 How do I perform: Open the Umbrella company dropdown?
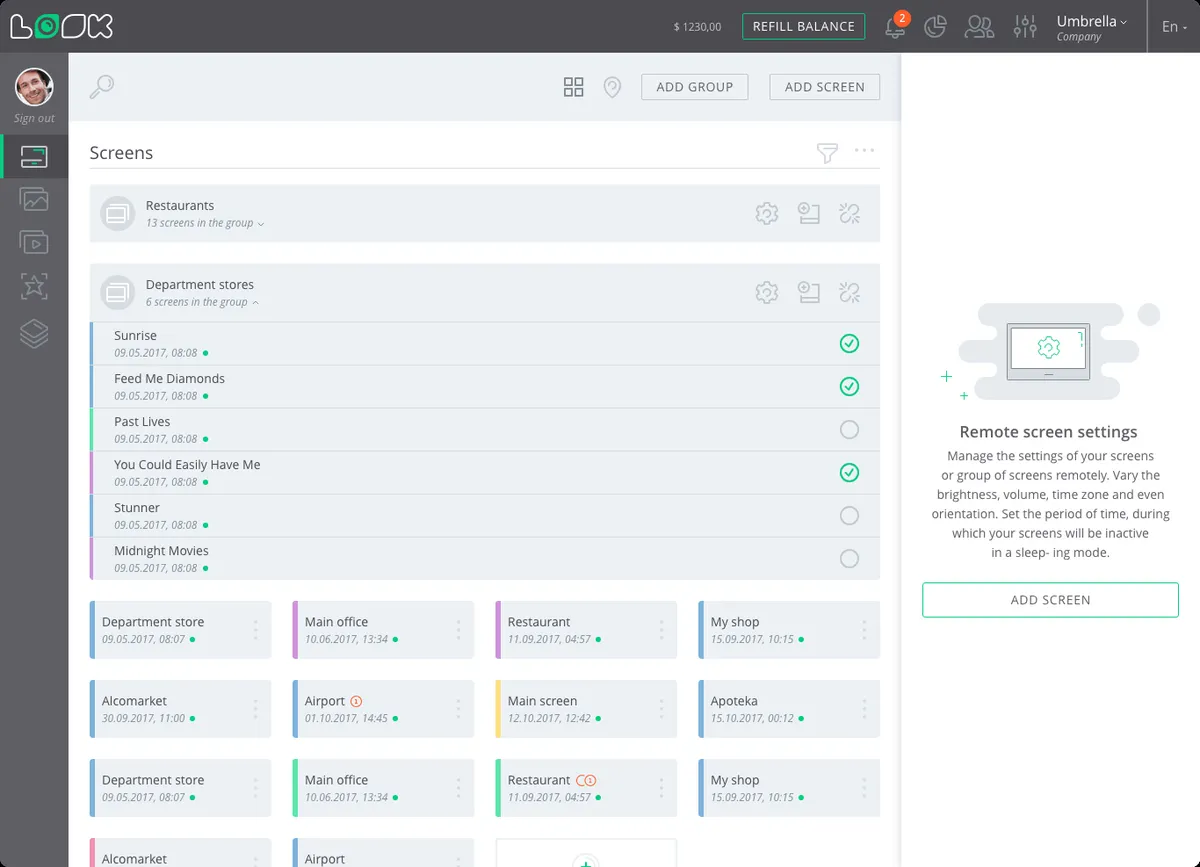tap(1091, 27)
